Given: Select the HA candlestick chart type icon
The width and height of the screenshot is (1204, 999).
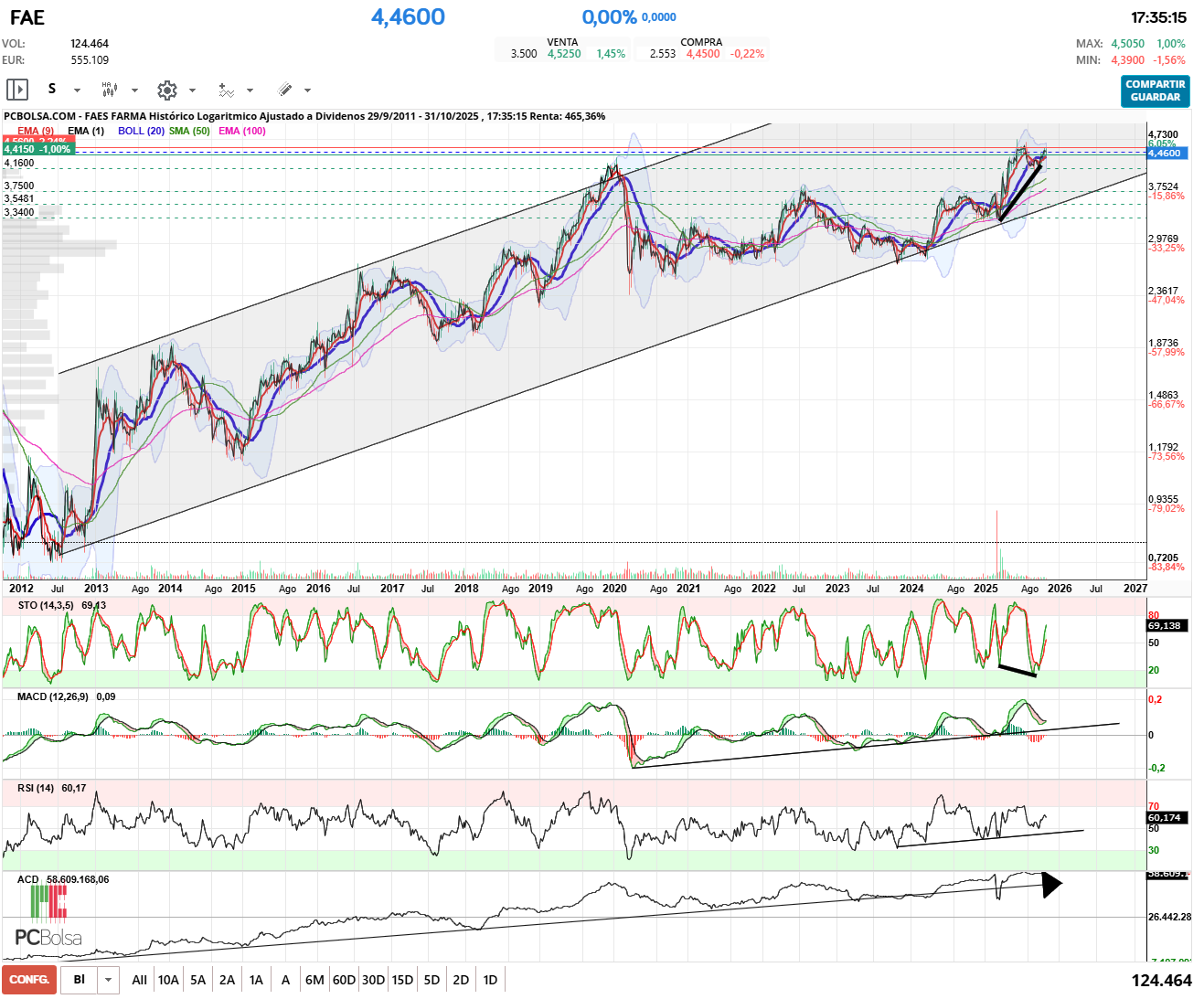Looking at the screenshot, I should pos(109,90).
